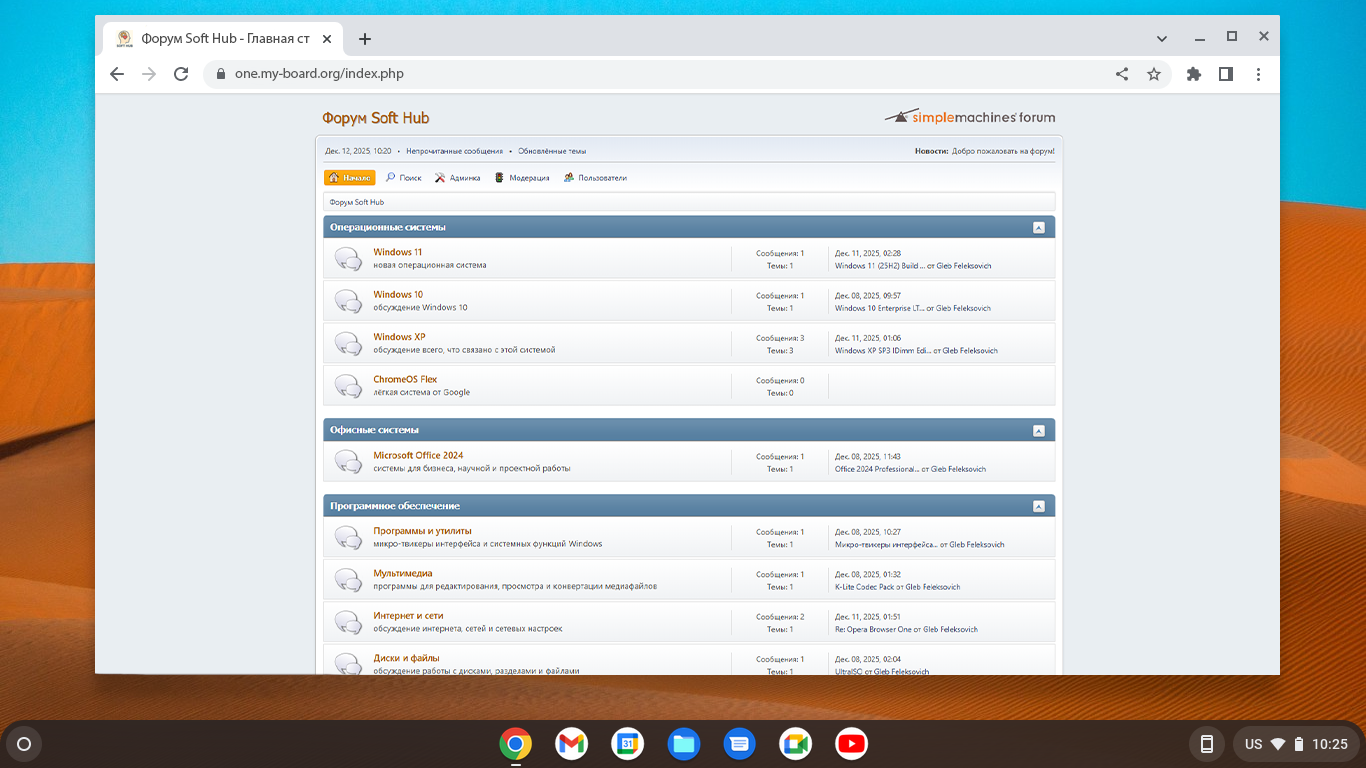Open the Files app from the shelf
1366x768 pixels.
click(x=684, y=744)
